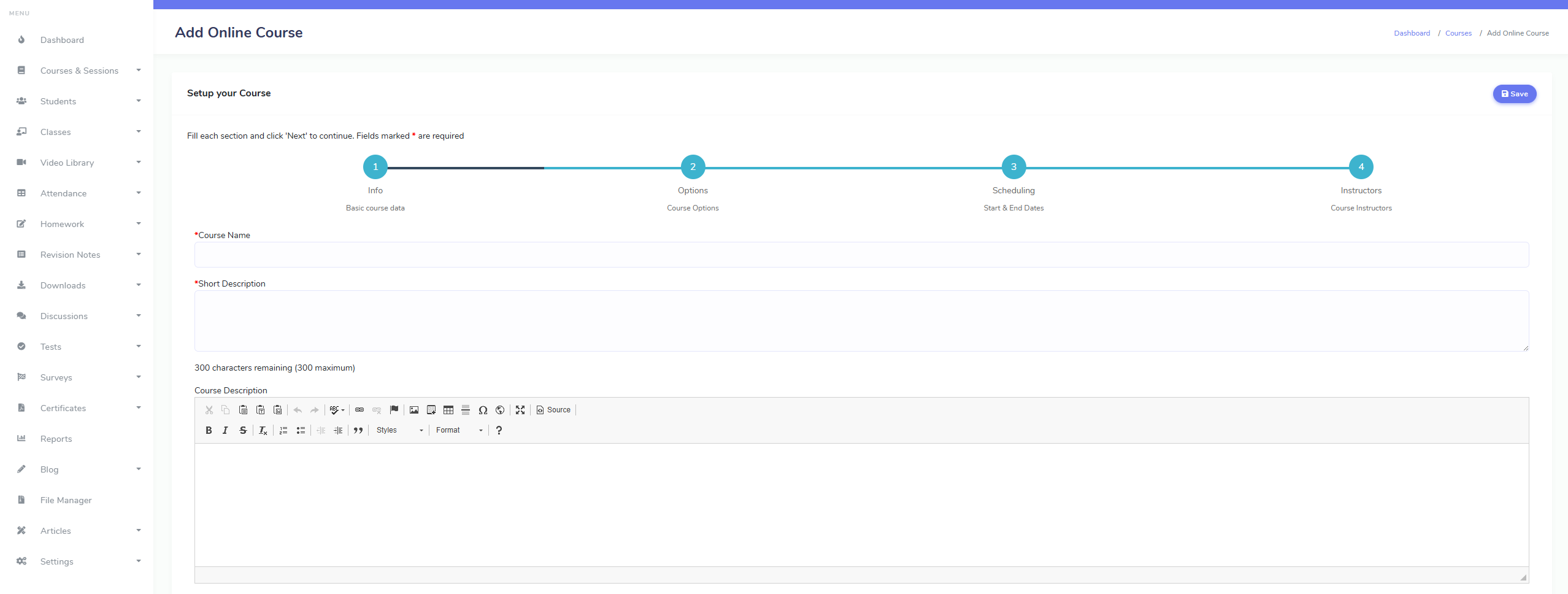1568x594 pixels.
Task: Open the Styles dropdown in the editor
Action: [x=399, y=430]
